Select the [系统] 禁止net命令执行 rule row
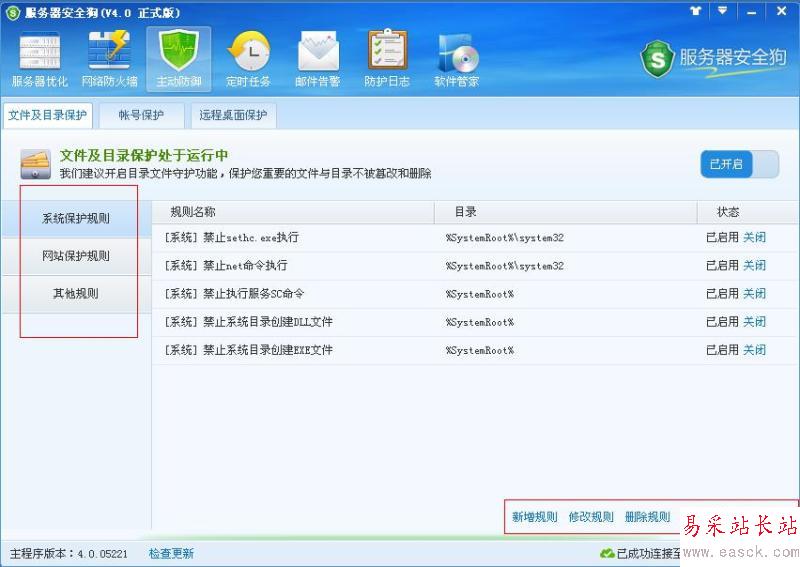The width and height of the screenshot is (800, 567). (x=476, y=266)
